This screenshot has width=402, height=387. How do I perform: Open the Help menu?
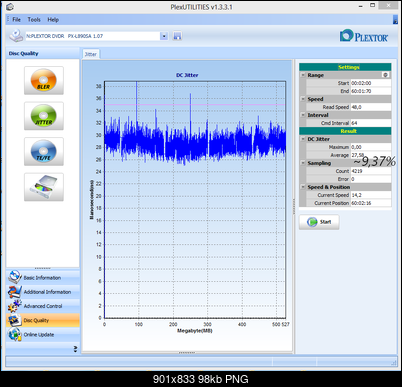point(53,20)
